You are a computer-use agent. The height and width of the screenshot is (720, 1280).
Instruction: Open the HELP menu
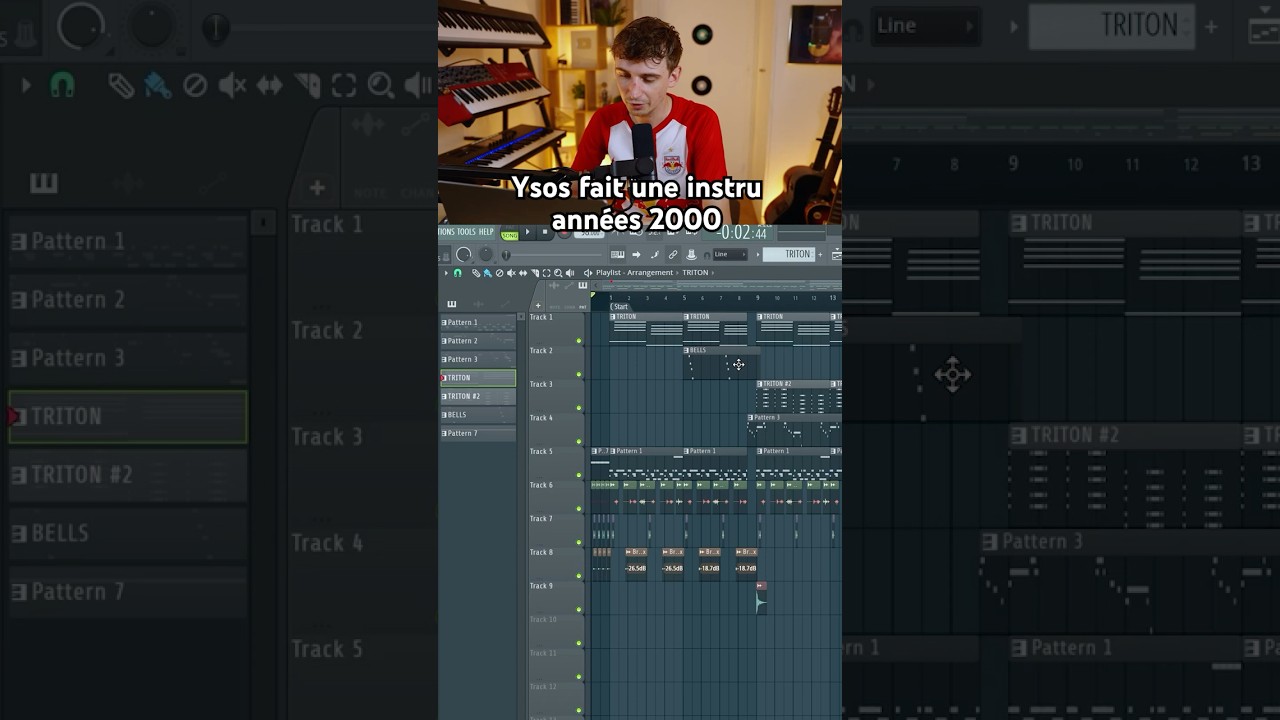[x=486, y=232]
